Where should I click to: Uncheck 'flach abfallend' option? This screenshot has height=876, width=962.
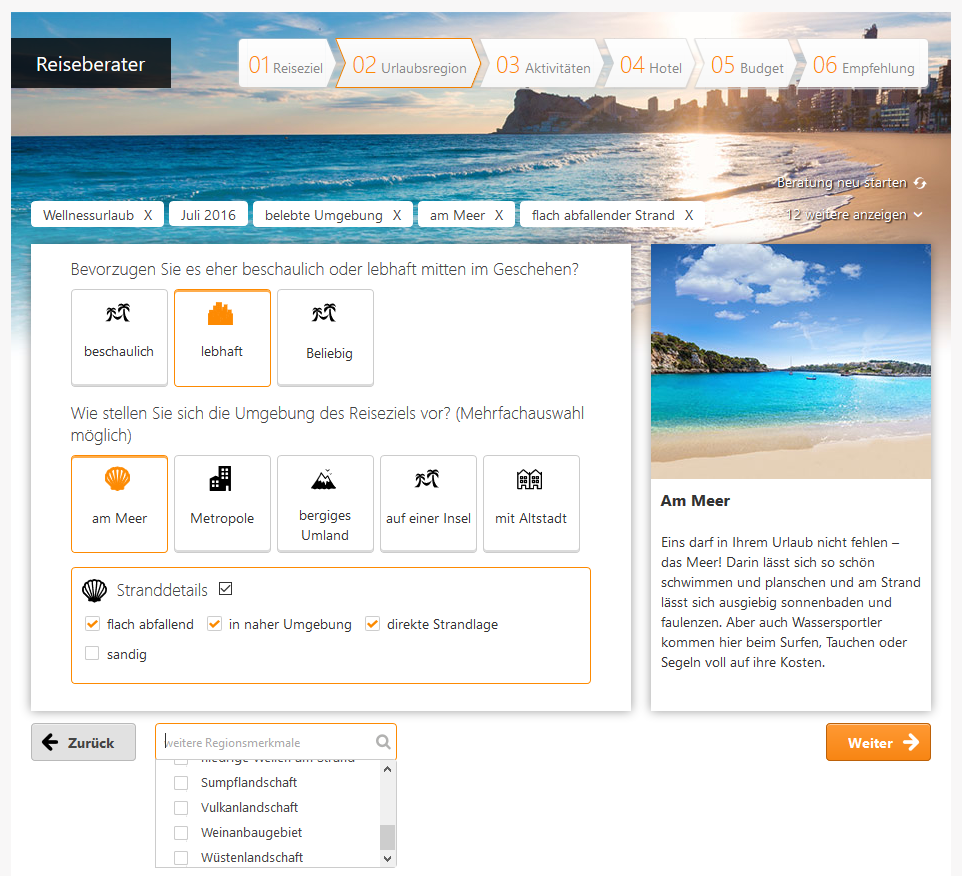click(x=92, y=624)
